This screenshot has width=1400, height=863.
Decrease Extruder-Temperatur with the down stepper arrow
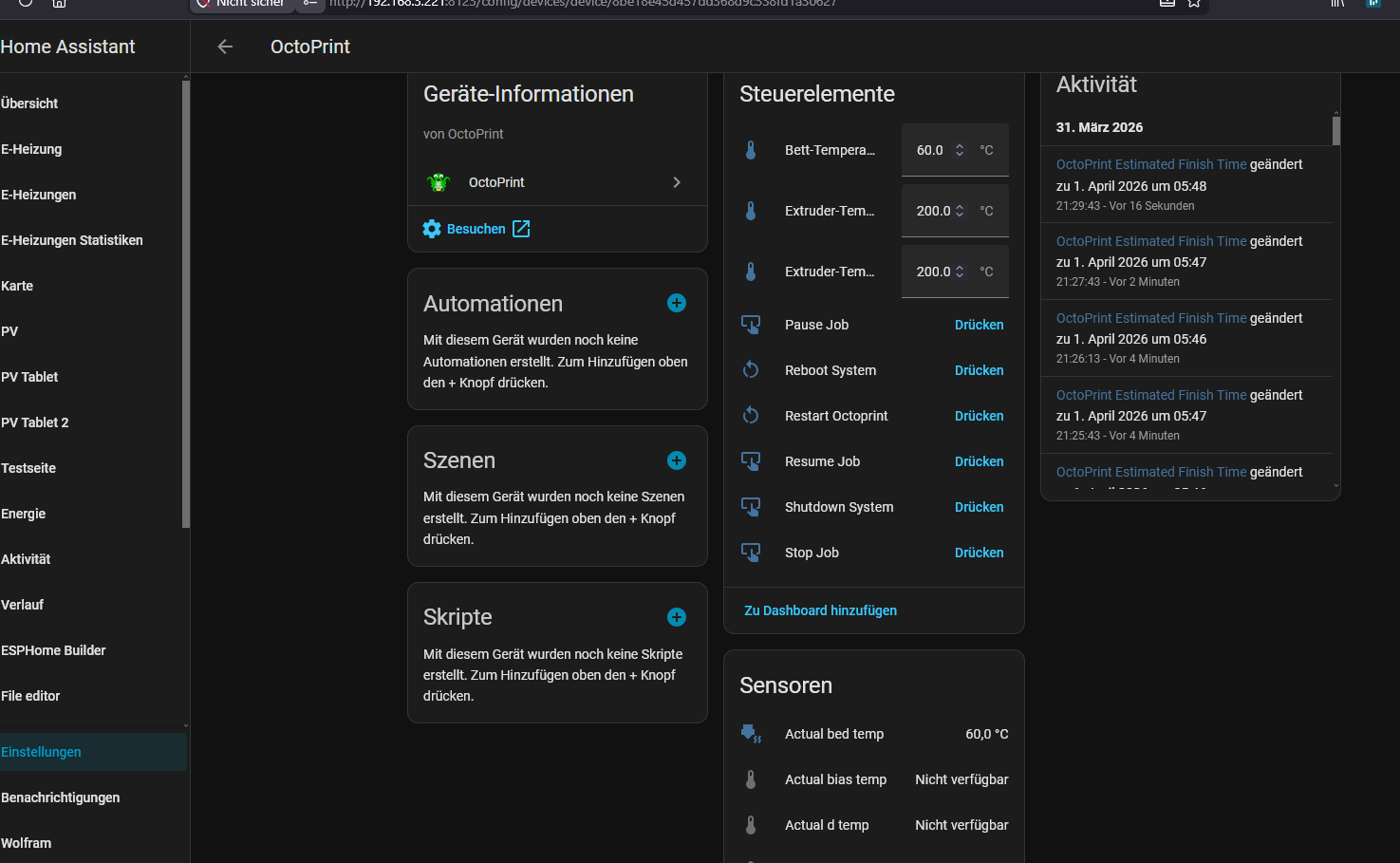(x=960, y=215)
